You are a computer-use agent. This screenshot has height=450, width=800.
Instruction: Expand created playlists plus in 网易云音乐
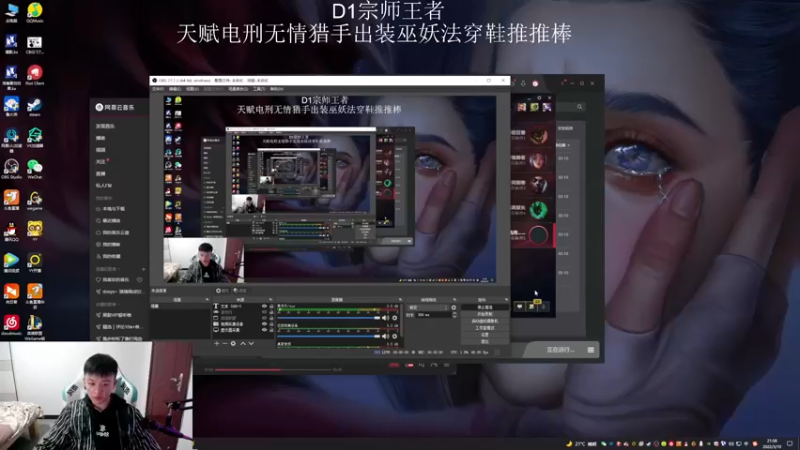pos(143,269)
